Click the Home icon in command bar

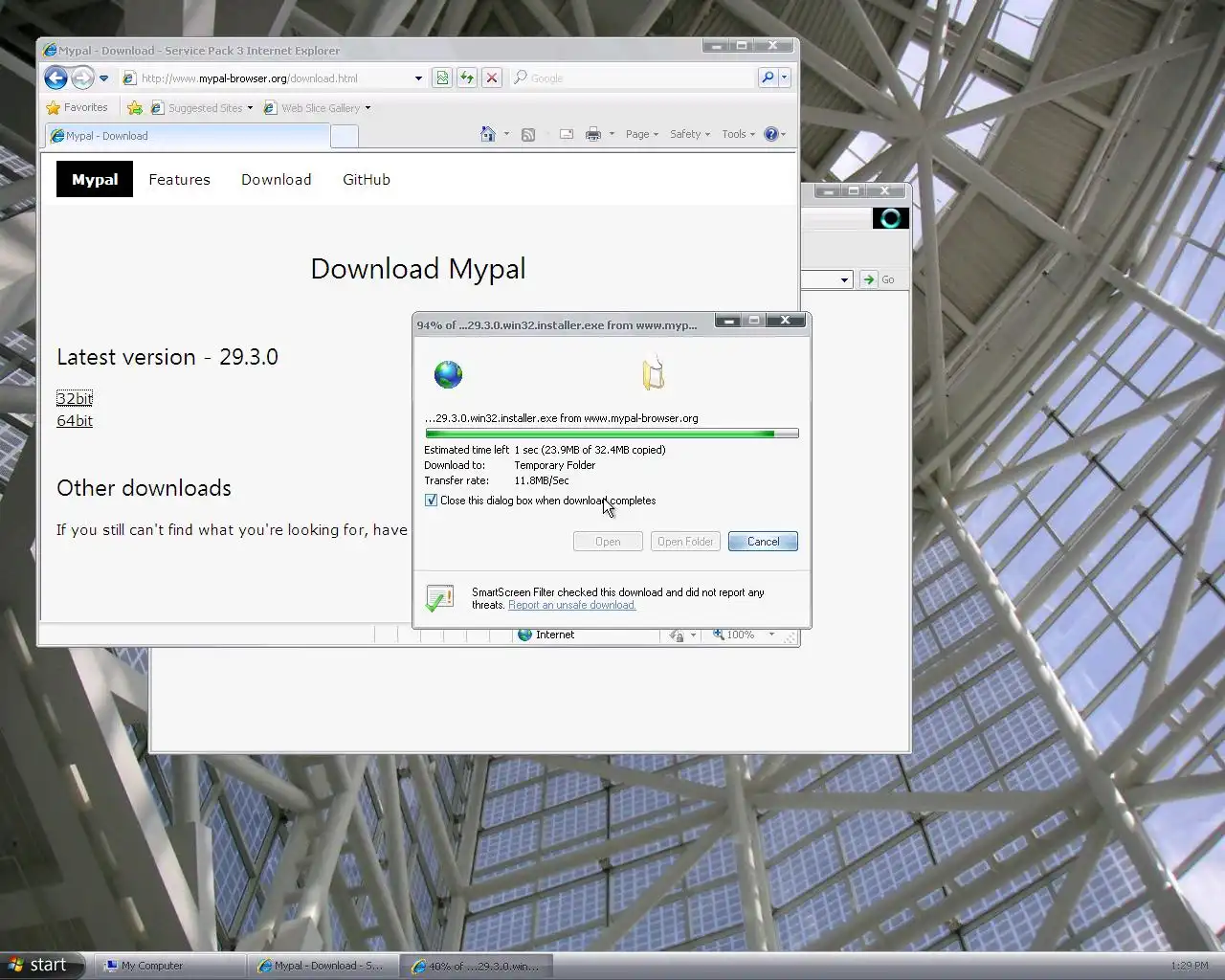click(488, 134)
